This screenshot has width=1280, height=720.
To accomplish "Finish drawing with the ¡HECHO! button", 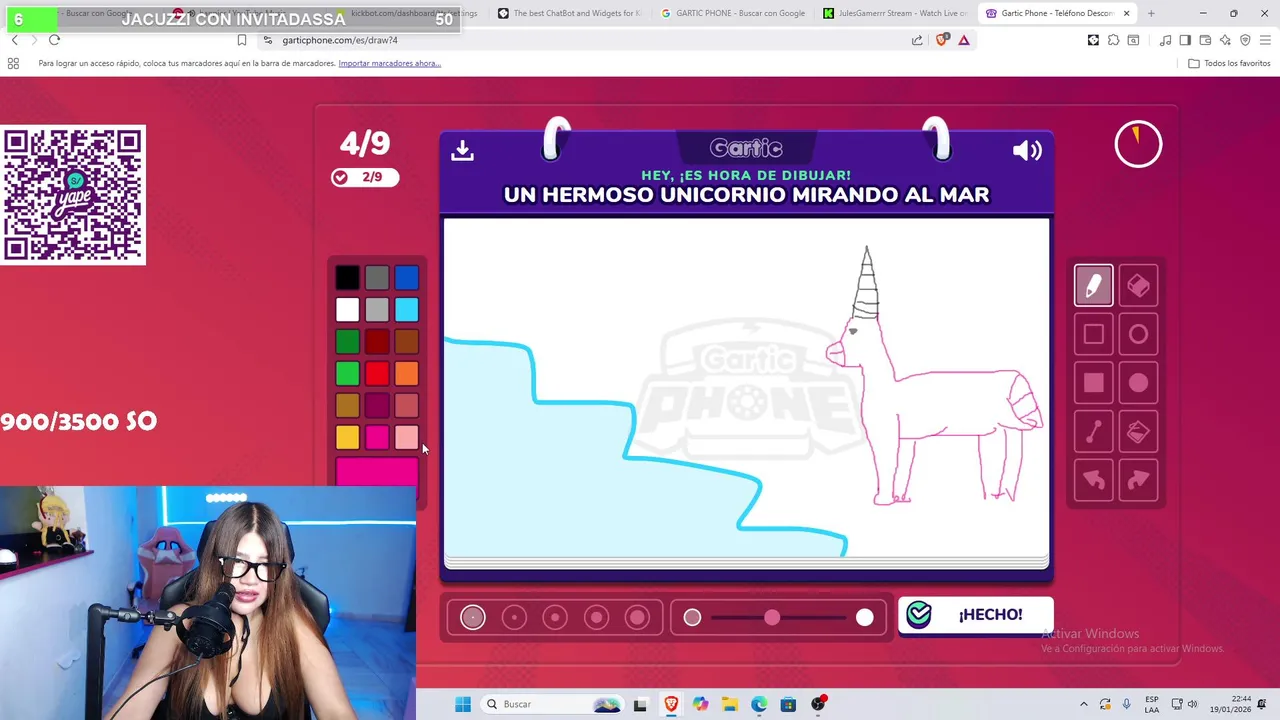I will click(x=975, y=615).
